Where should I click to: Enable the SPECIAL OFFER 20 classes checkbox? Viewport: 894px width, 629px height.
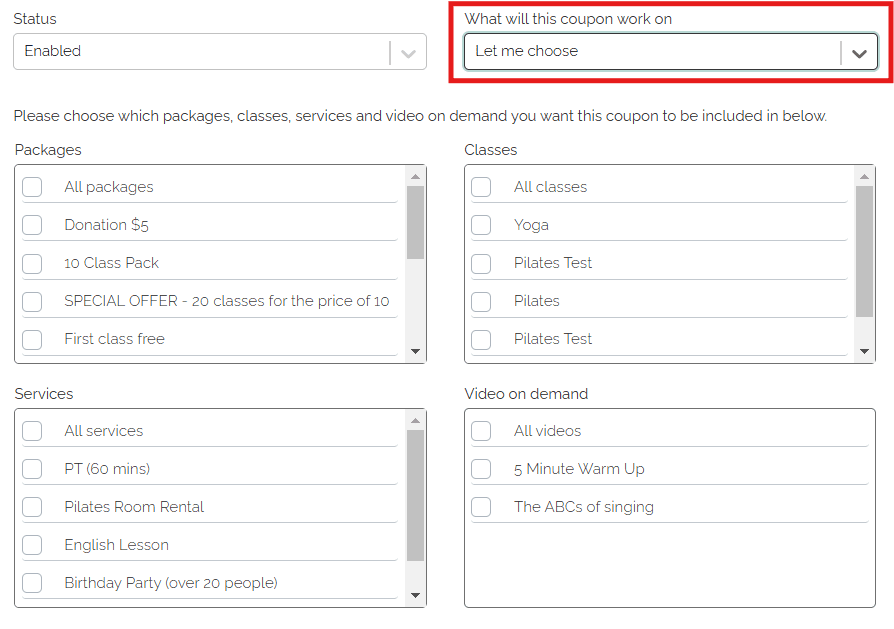click(x=33, y=301)
